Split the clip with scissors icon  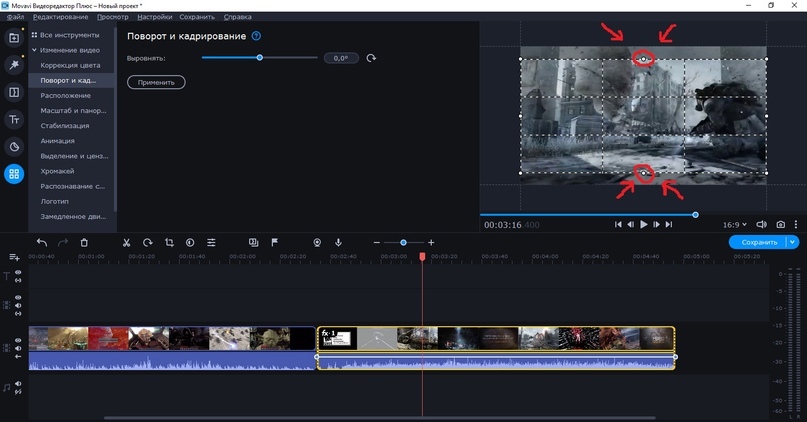(126, 242)
